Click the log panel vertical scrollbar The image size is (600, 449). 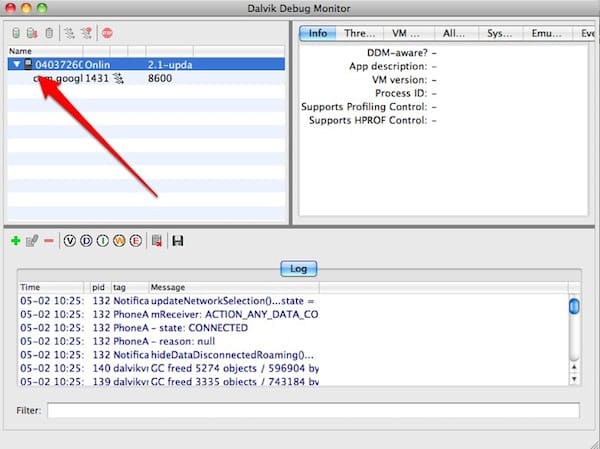point(574,340)
